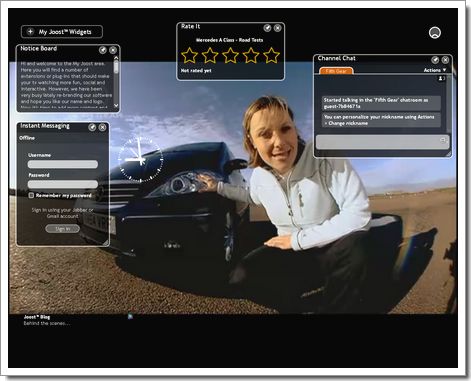This screenshot has width=471, height=381.
Task: Give a one-star rating
Action: pyautogui.click(x=189, y=55)
